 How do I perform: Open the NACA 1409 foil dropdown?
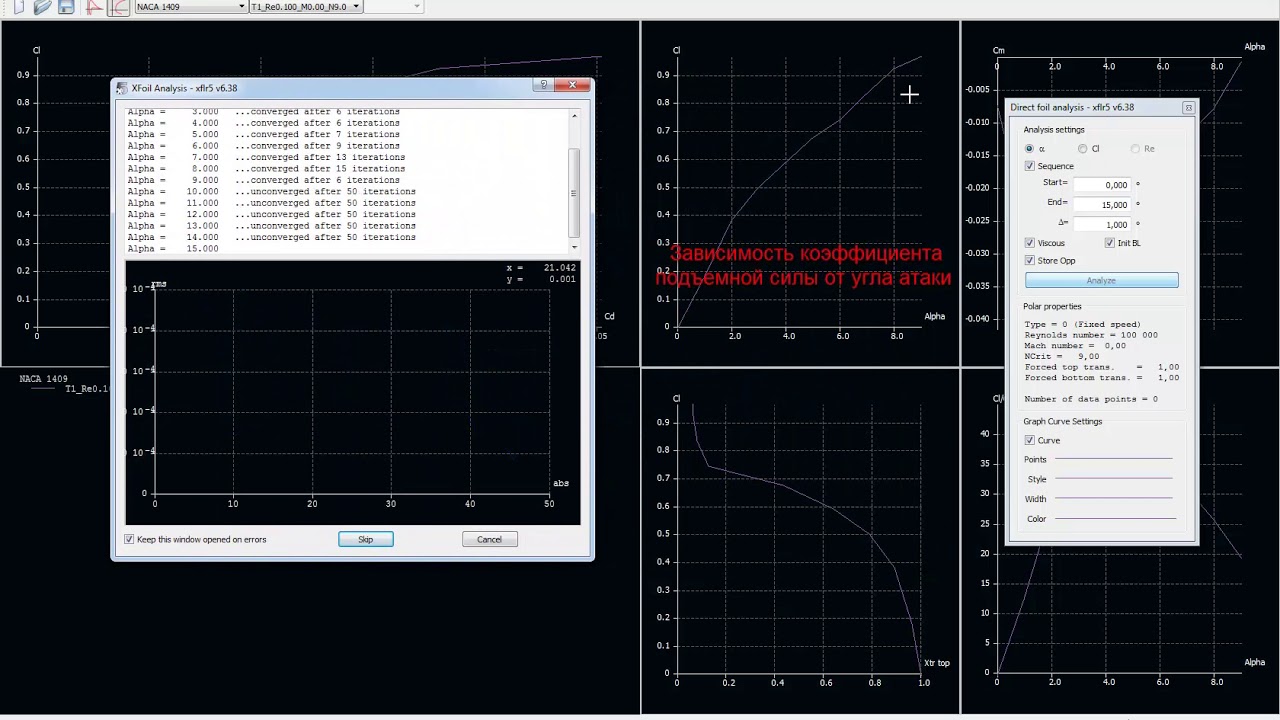[190, 6]
